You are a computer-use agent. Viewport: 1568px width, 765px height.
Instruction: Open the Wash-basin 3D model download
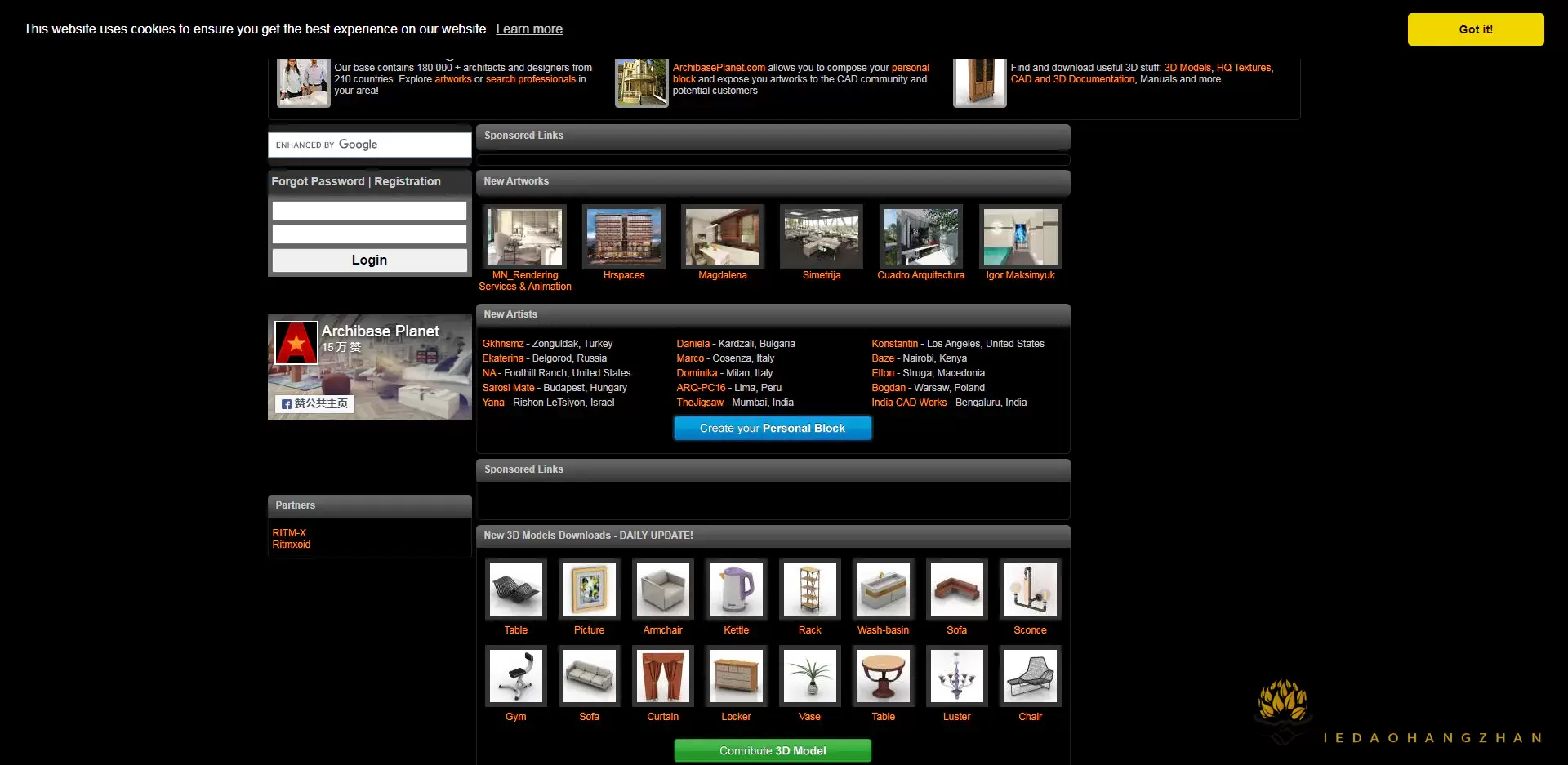883,589
